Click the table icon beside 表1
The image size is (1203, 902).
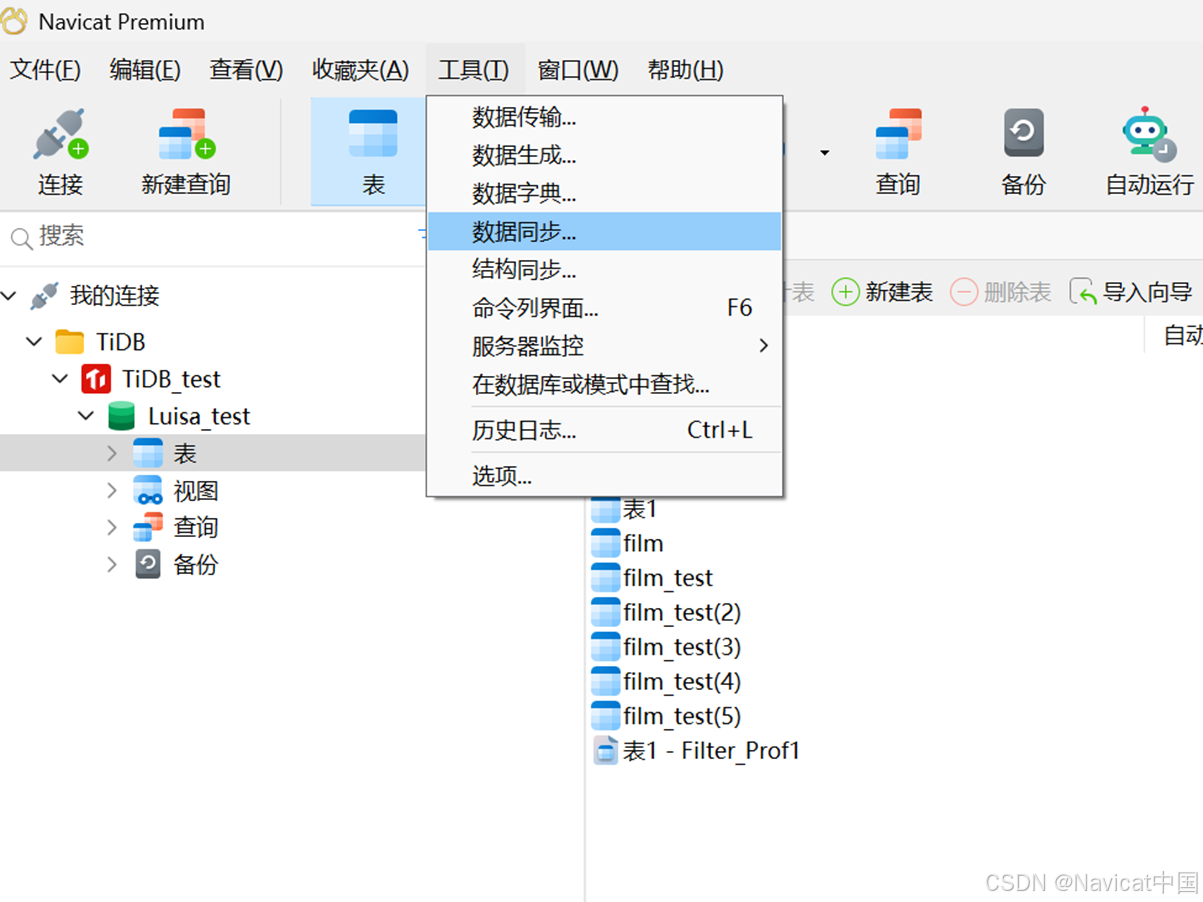click(605, 508)
